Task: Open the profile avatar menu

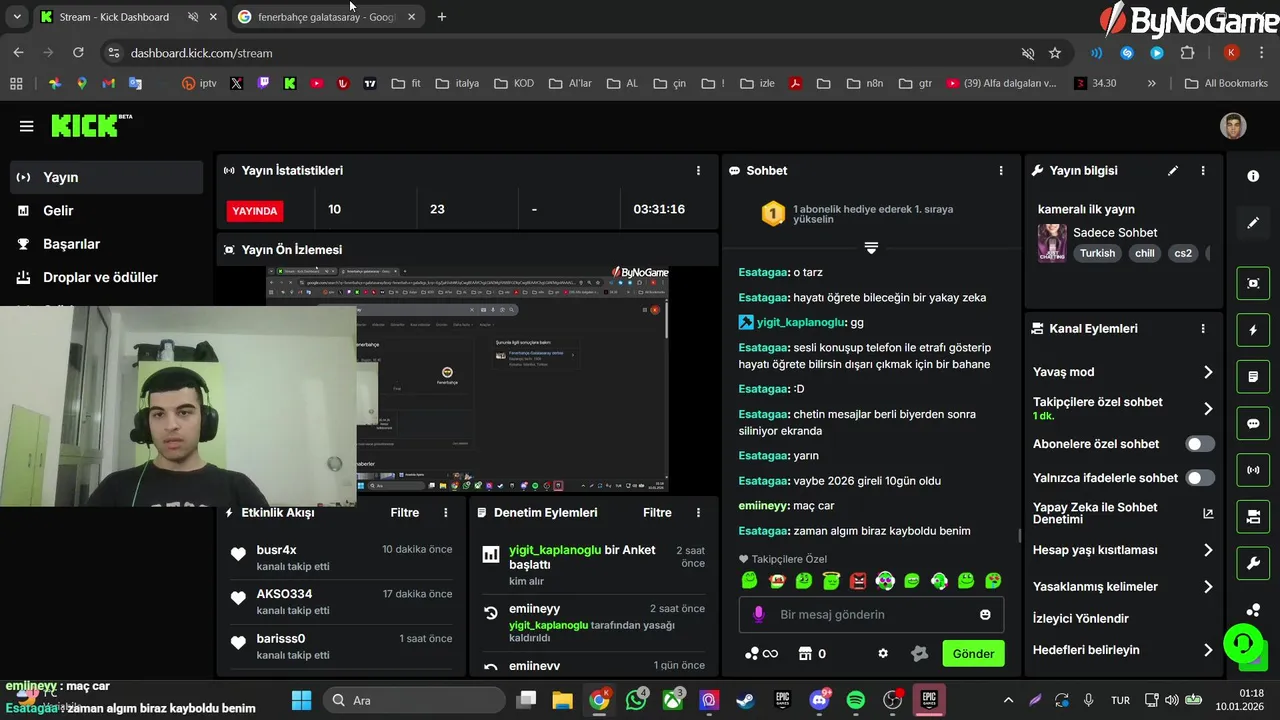Action: click(x=1233, y=126)
